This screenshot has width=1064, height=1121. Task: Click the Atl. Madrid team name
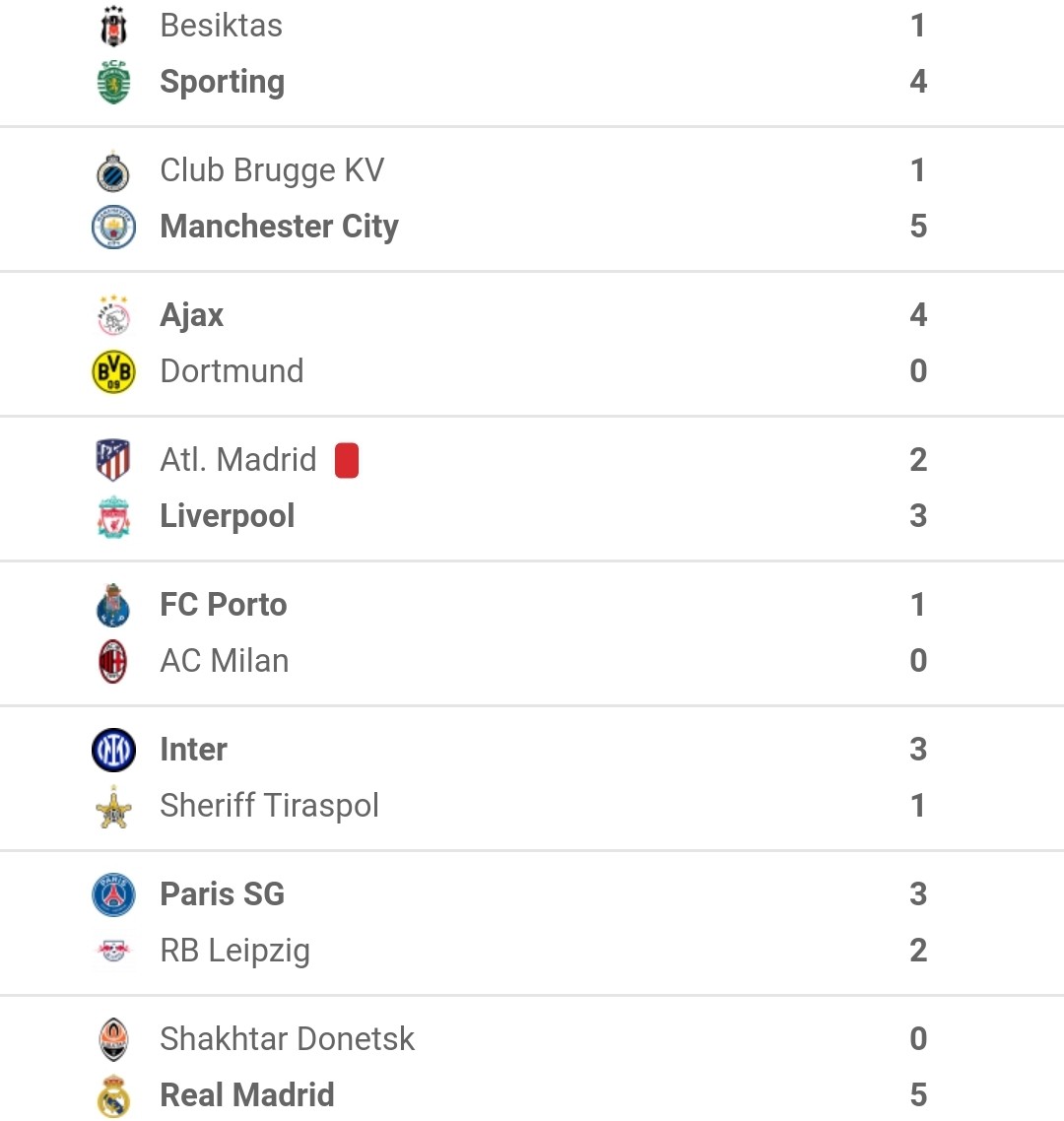pyautogui.click(x=238, y=460)
